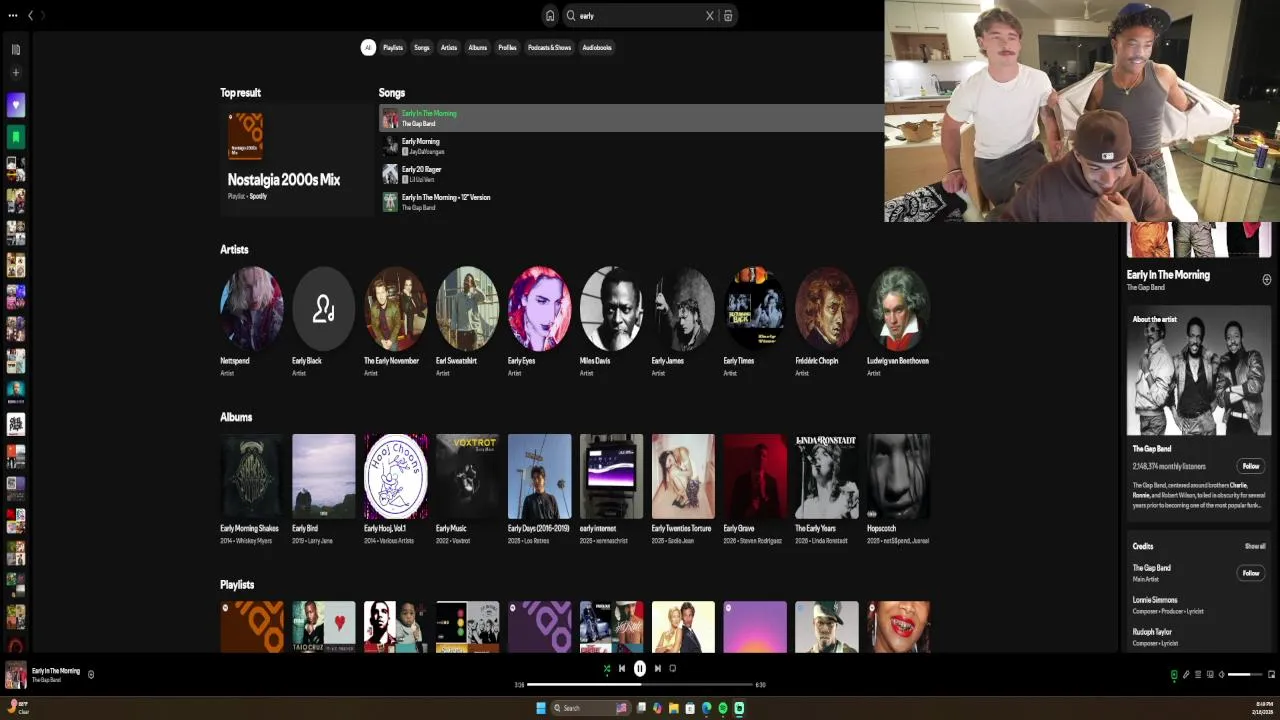Follow The Gap Band in the Credits section
1280x720 pixels.
[x=1251, y=573]
